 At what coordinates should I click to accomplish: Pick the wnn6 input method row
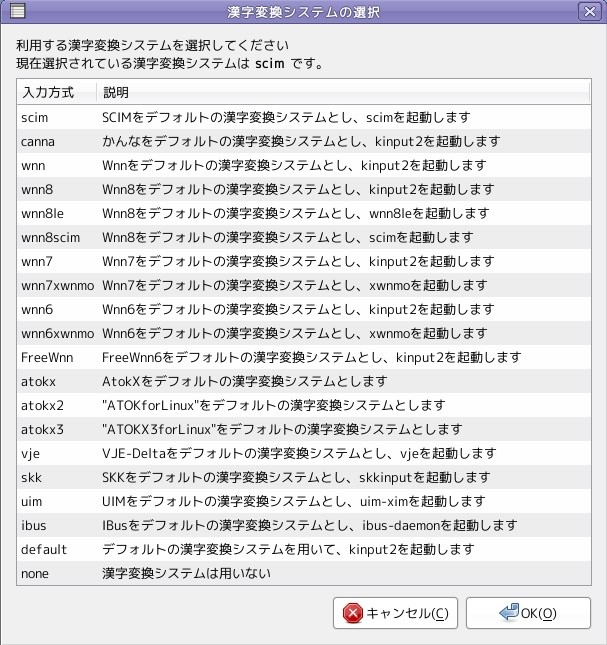click(304, 309)
